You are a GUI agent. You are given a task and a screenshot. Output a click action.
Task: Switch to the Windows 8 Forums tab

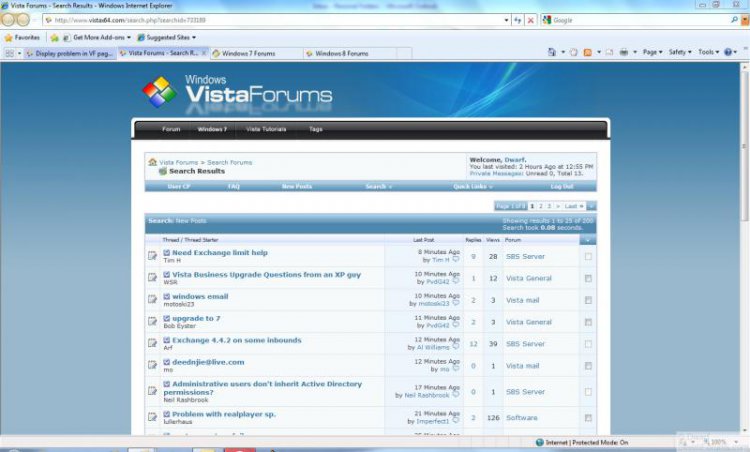(x=350, y=53)
